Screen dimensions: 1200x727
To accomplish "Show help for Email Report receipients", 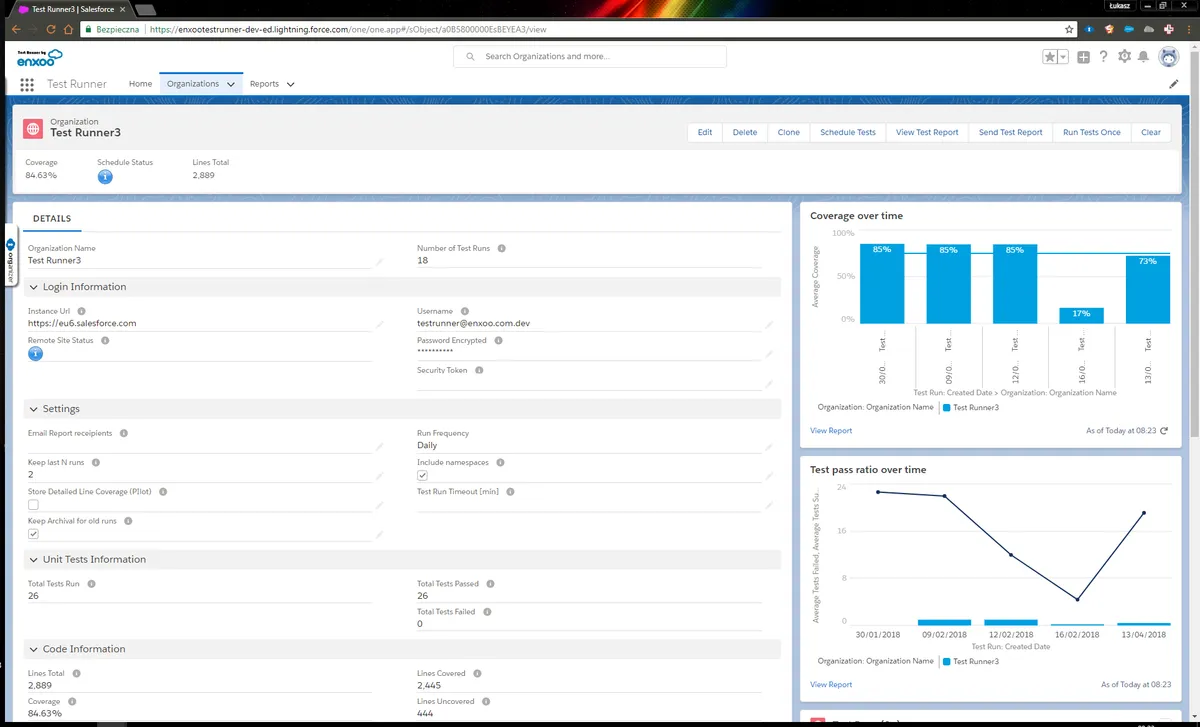I will 124,433.
